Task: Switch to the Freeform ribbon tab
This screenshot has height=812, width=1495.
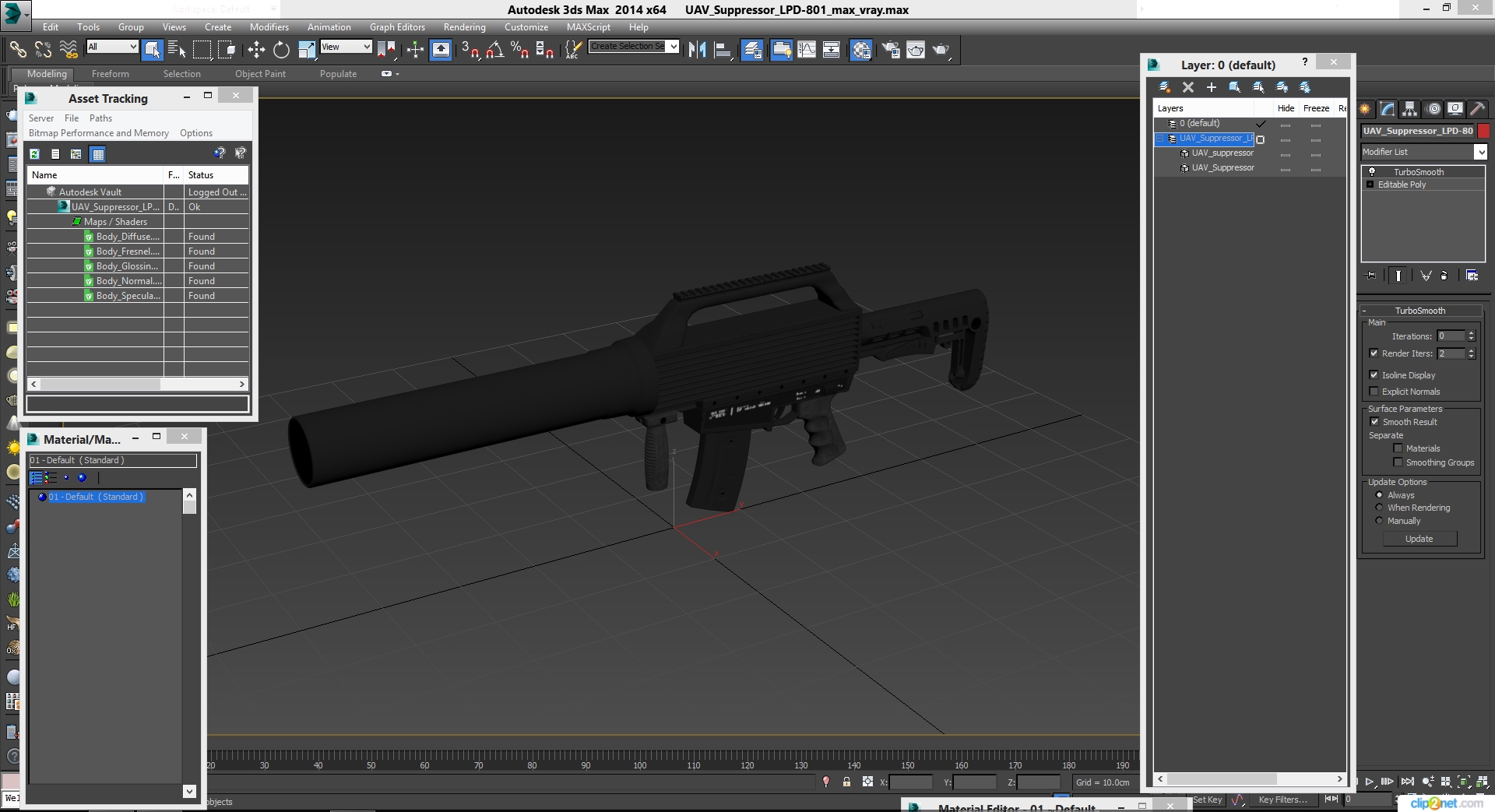Action: (x=111, y=74)
